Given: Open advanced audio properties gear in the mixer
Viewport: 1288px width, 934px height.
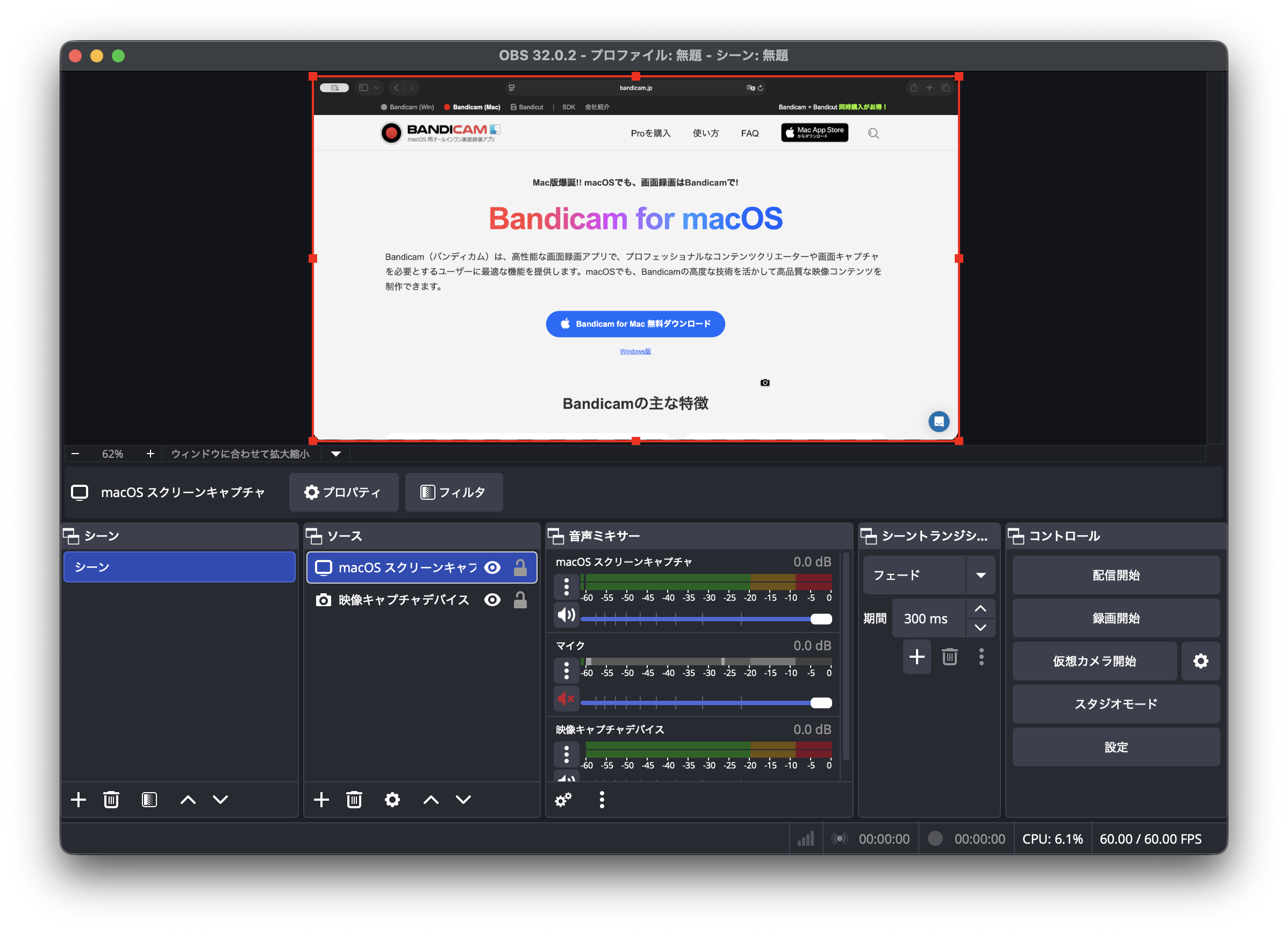Looking at the screenshot, I should point(563,800).
